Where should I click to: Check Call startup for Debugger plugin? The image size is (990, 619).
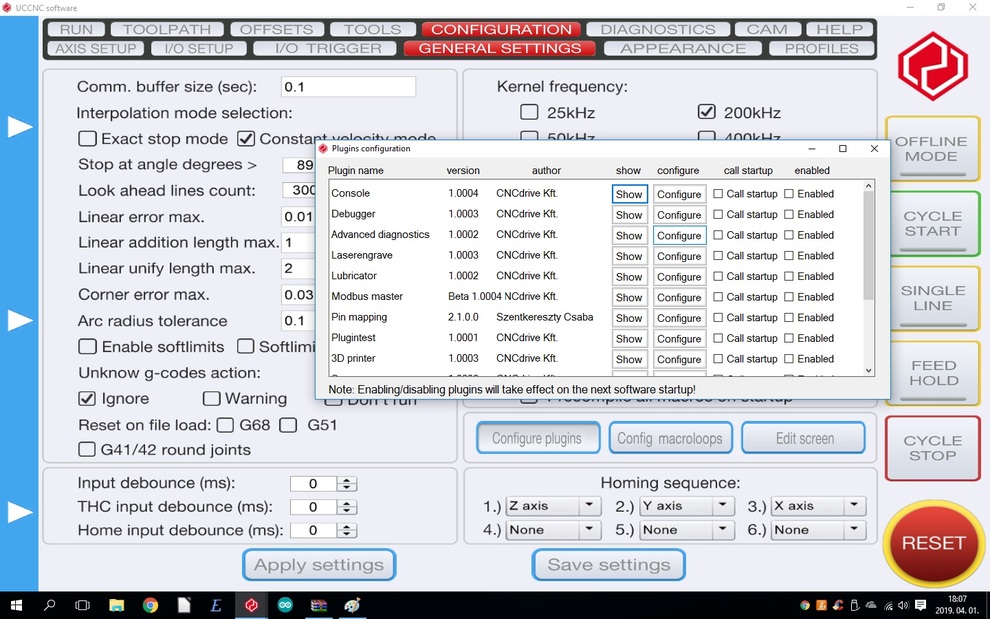[x=718, y=215]
